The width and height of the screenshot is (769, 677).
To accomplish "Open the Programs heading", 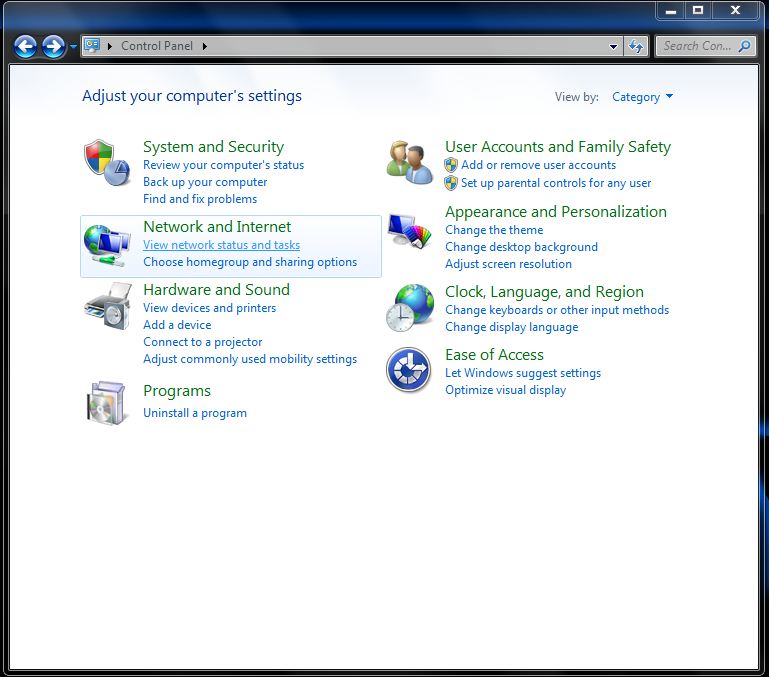I will click(177, 391).
